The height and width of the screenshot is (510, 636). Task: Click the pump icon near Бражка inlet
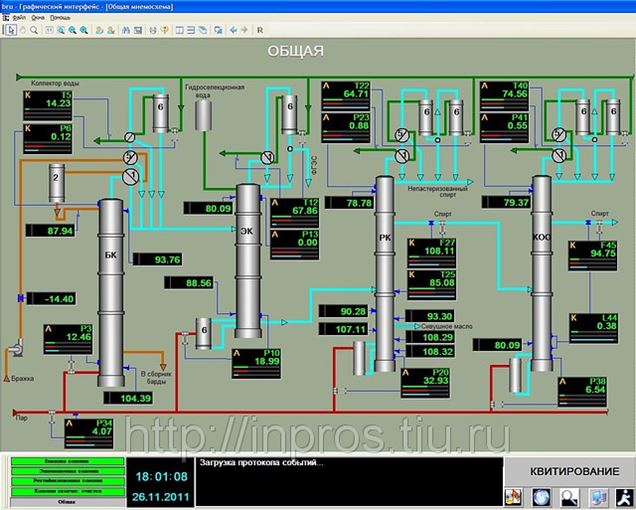[x=17, y=351]
